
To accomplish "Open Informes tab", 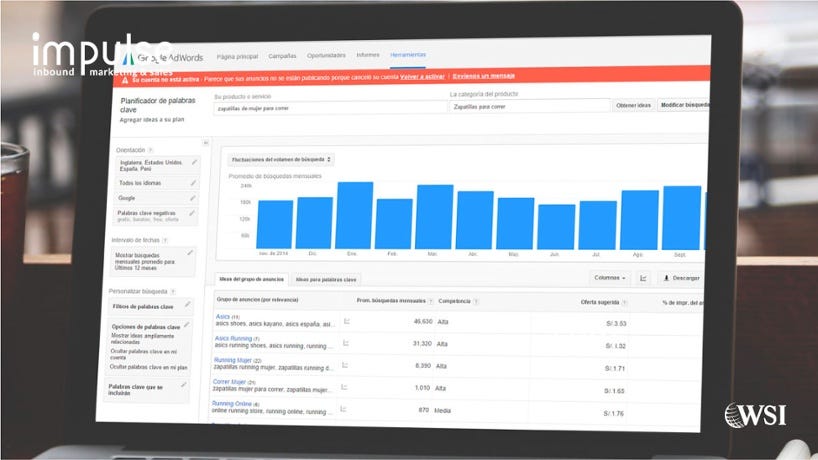I will click(368, 55).
